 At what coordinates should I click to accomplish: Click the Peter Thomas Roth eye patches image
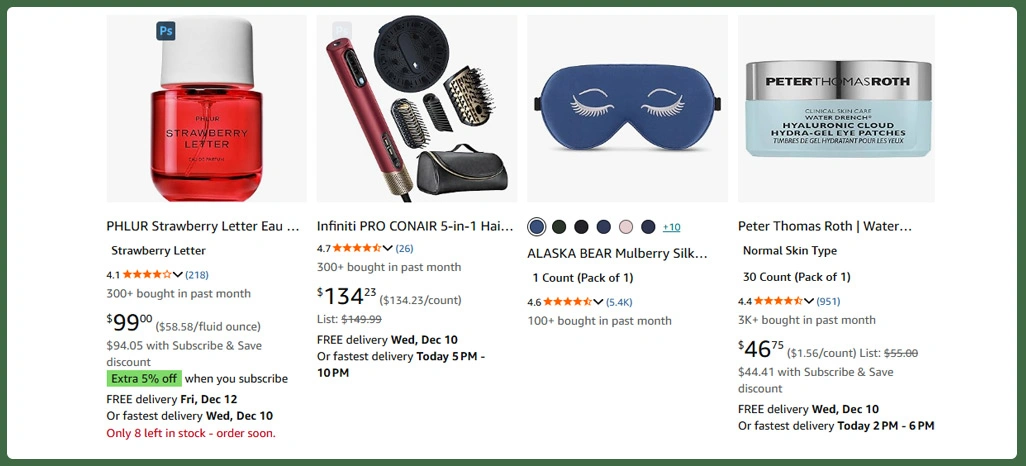tap(837, 109)
